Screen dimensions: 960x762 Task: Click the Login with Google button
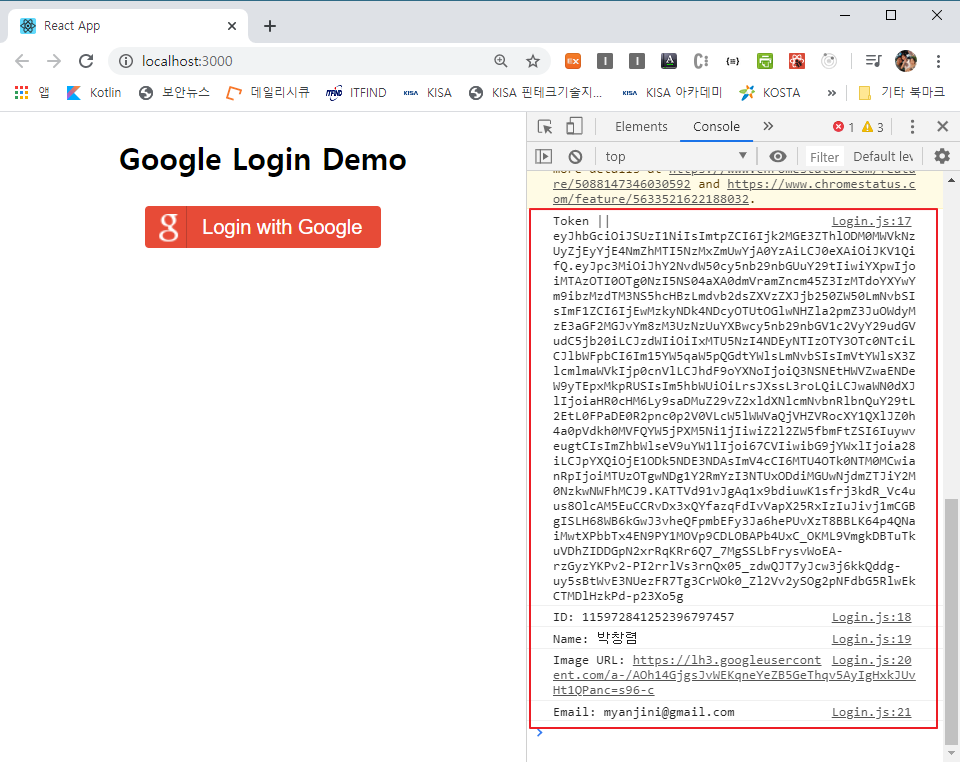(263, 227)
